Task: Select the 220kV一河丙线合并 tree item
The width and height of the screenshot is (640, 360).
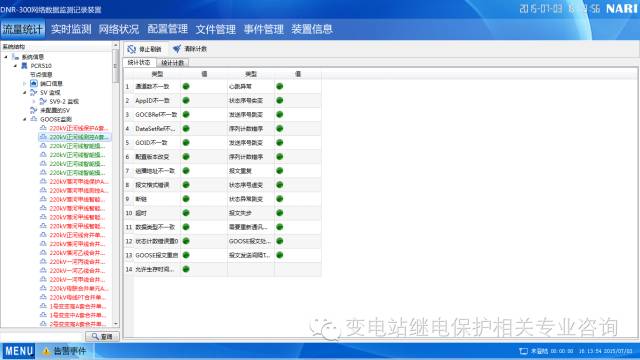Action: point(78,262)
